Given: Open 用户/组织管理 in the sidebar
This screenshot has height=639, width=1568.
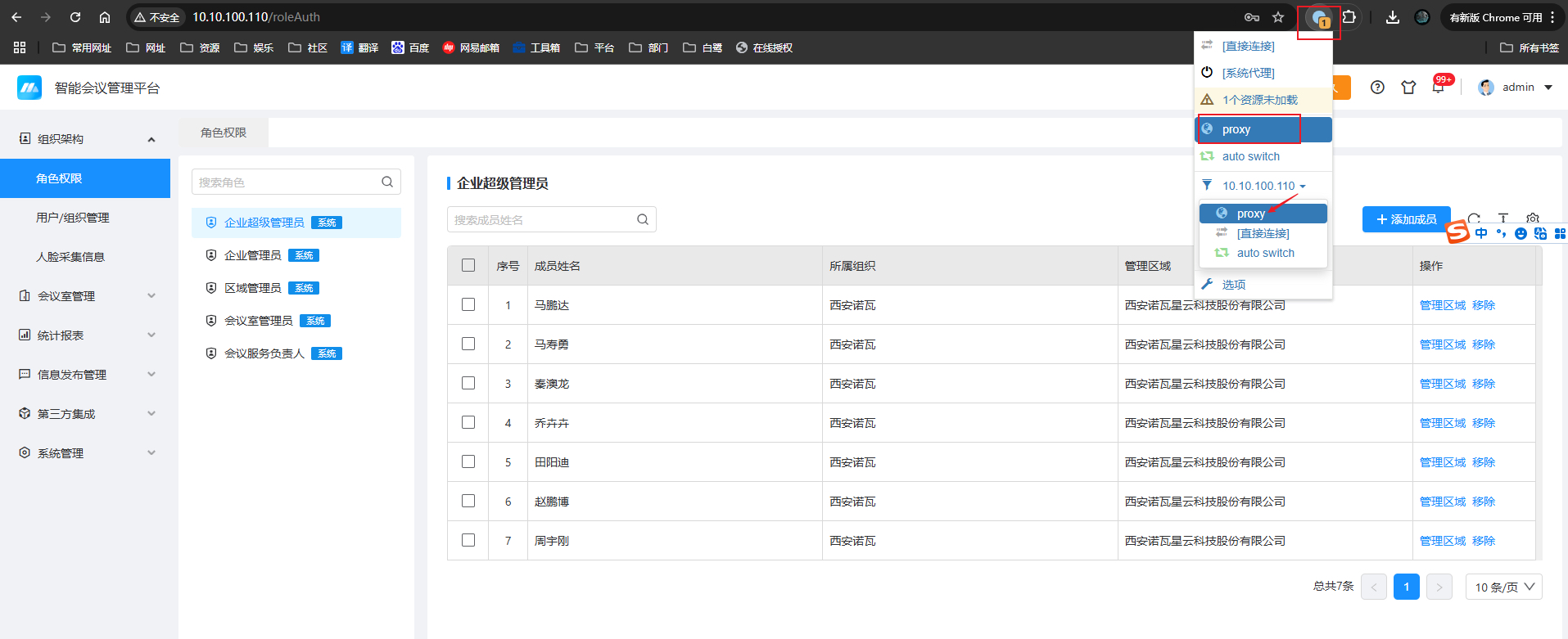Looking at the screenshot, I should (x=73, y=218).
